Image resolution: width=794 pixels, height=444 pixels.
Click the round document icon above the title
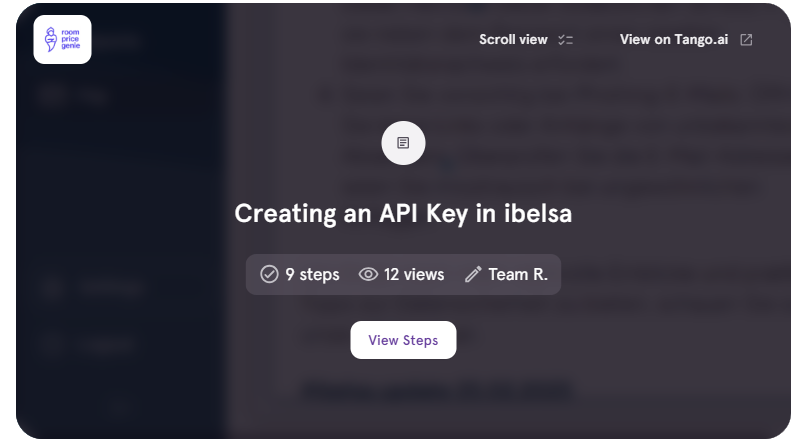coord(403,143)
